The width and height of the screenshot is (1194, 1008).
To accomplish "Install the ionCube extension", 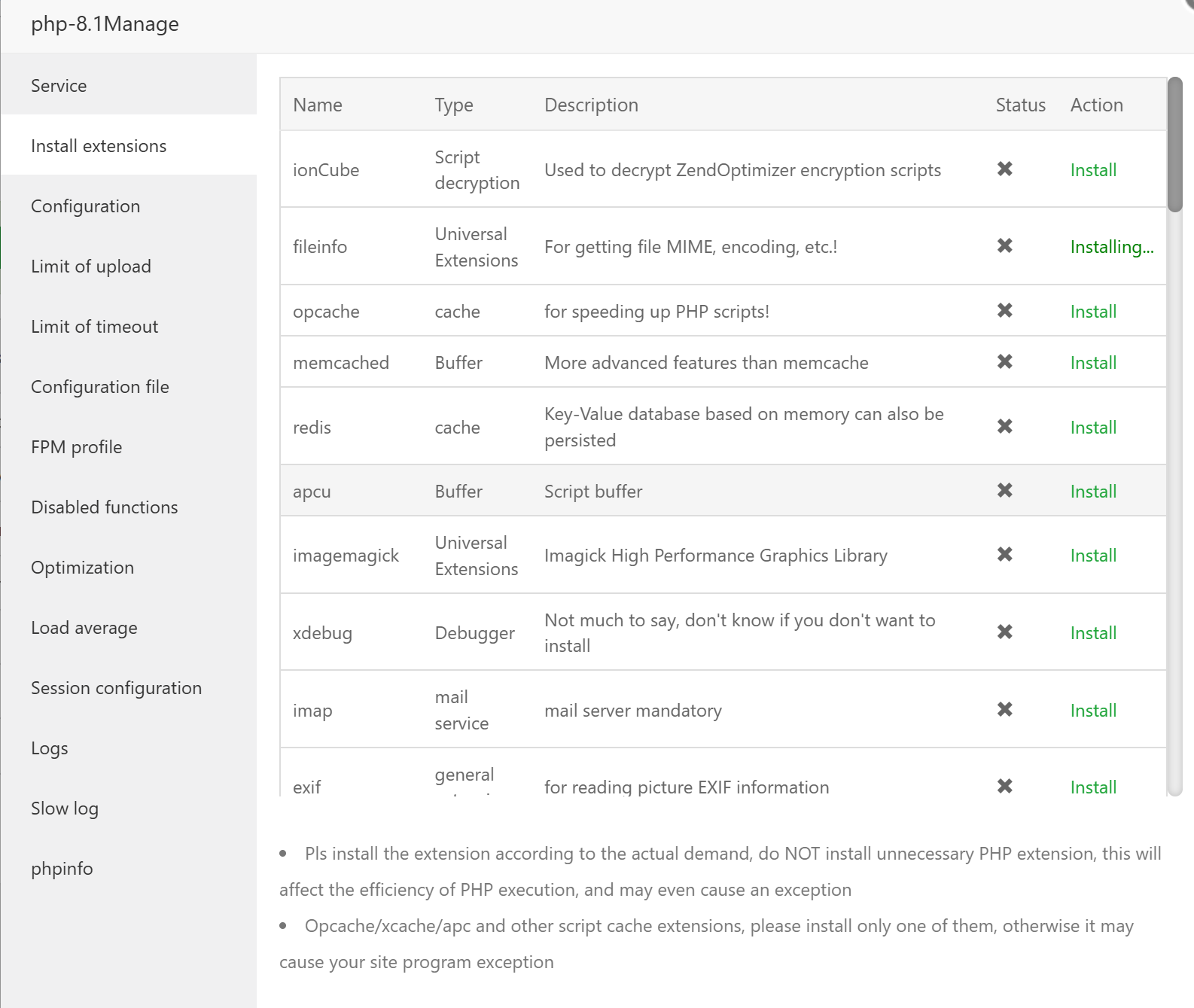I will [1093, 170].
